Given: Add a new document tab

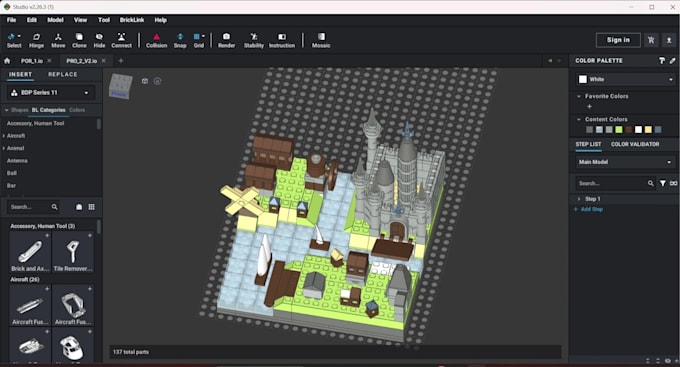Looking at the screenshot, I should [121, 61].
